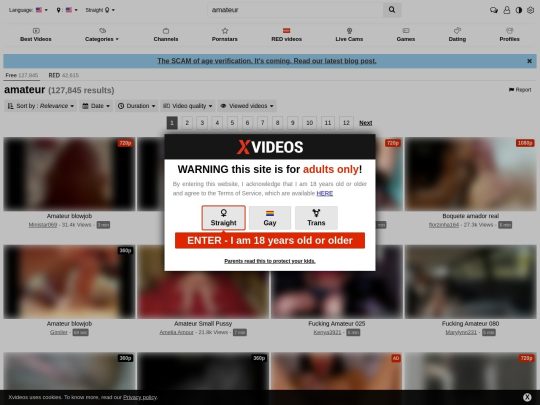540x405 pixels.
Task: Open the Video quality dropdown
Action: click(187, 106)
